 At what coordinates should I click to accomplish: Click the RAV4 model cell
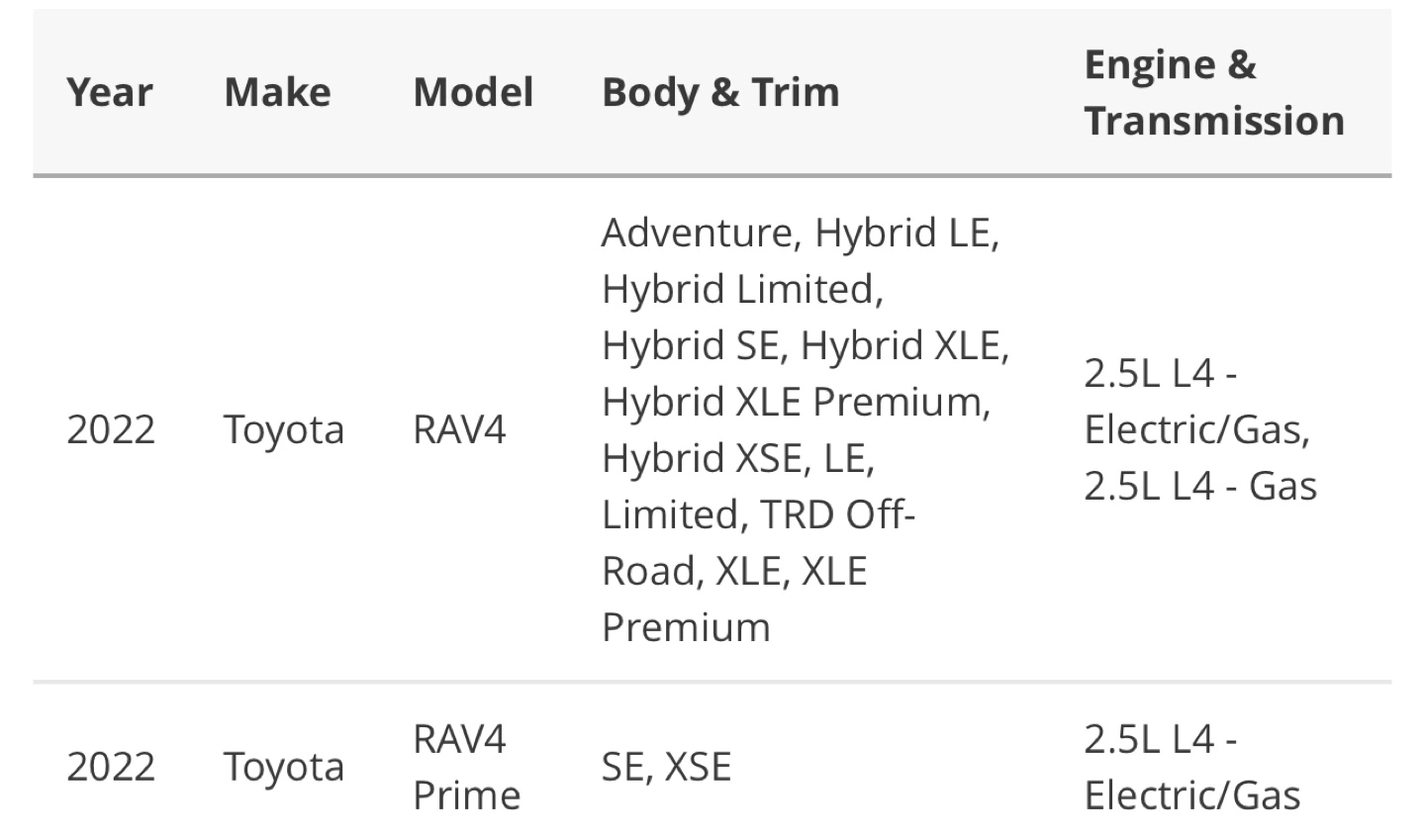click(x=459, y=430)
